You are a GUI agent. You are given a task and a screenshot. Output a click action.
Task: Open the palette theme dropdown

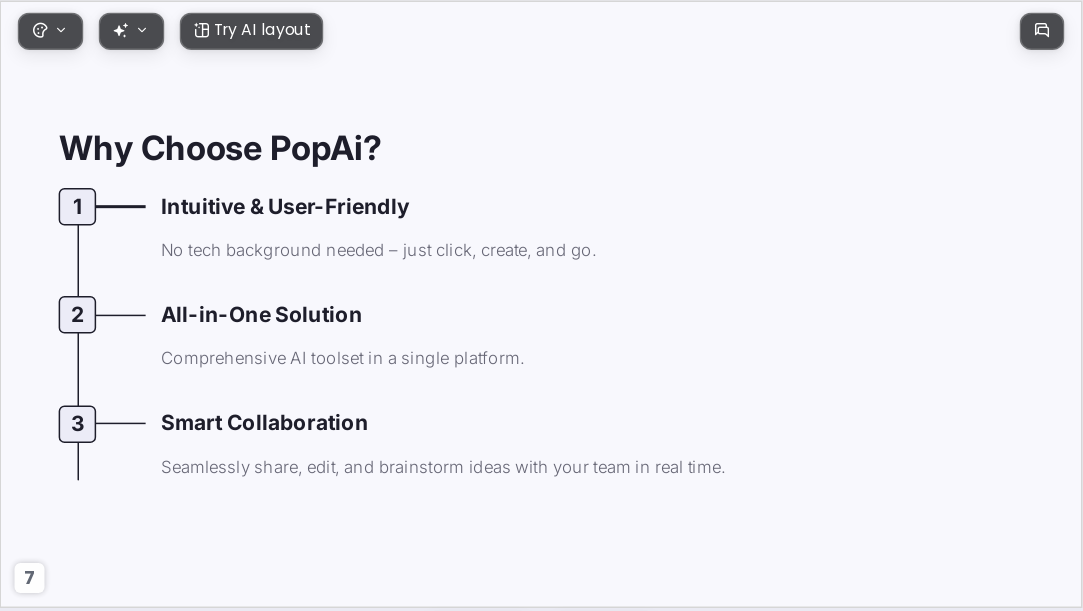coord(50,31)
